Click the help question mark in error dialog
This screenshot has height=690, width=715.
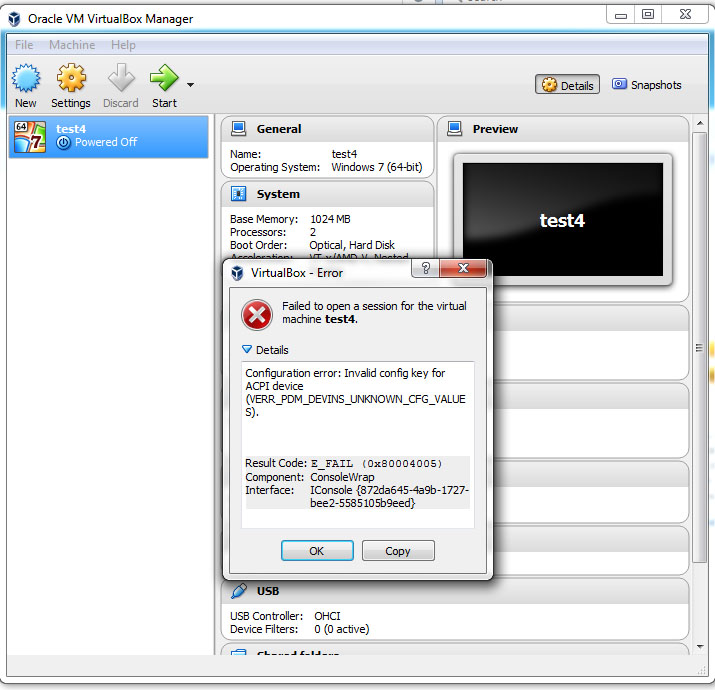coord(426,269)
